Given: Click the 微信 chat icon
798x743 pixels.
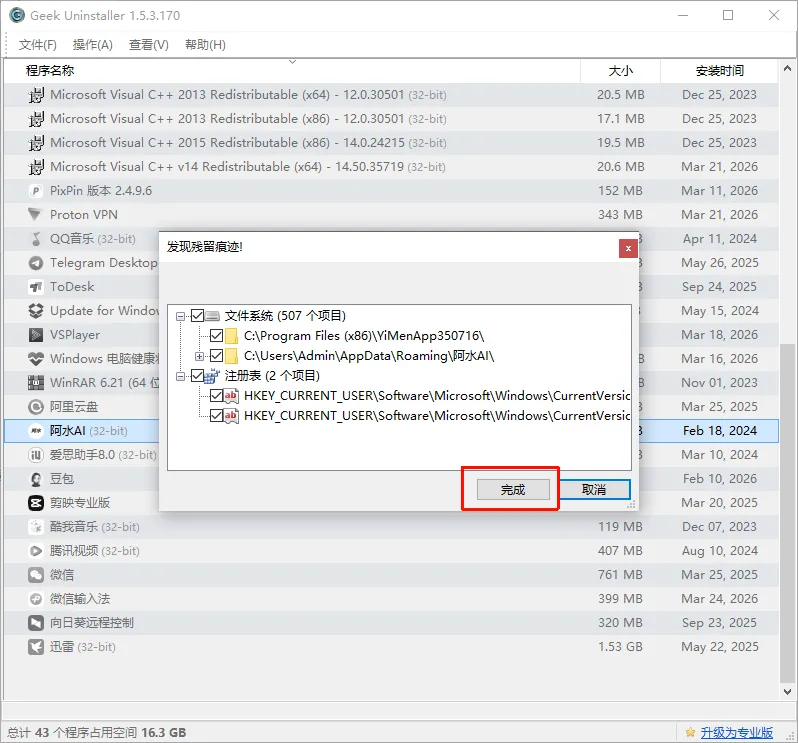Looking at the screenshot, I should tap(36, 575).
